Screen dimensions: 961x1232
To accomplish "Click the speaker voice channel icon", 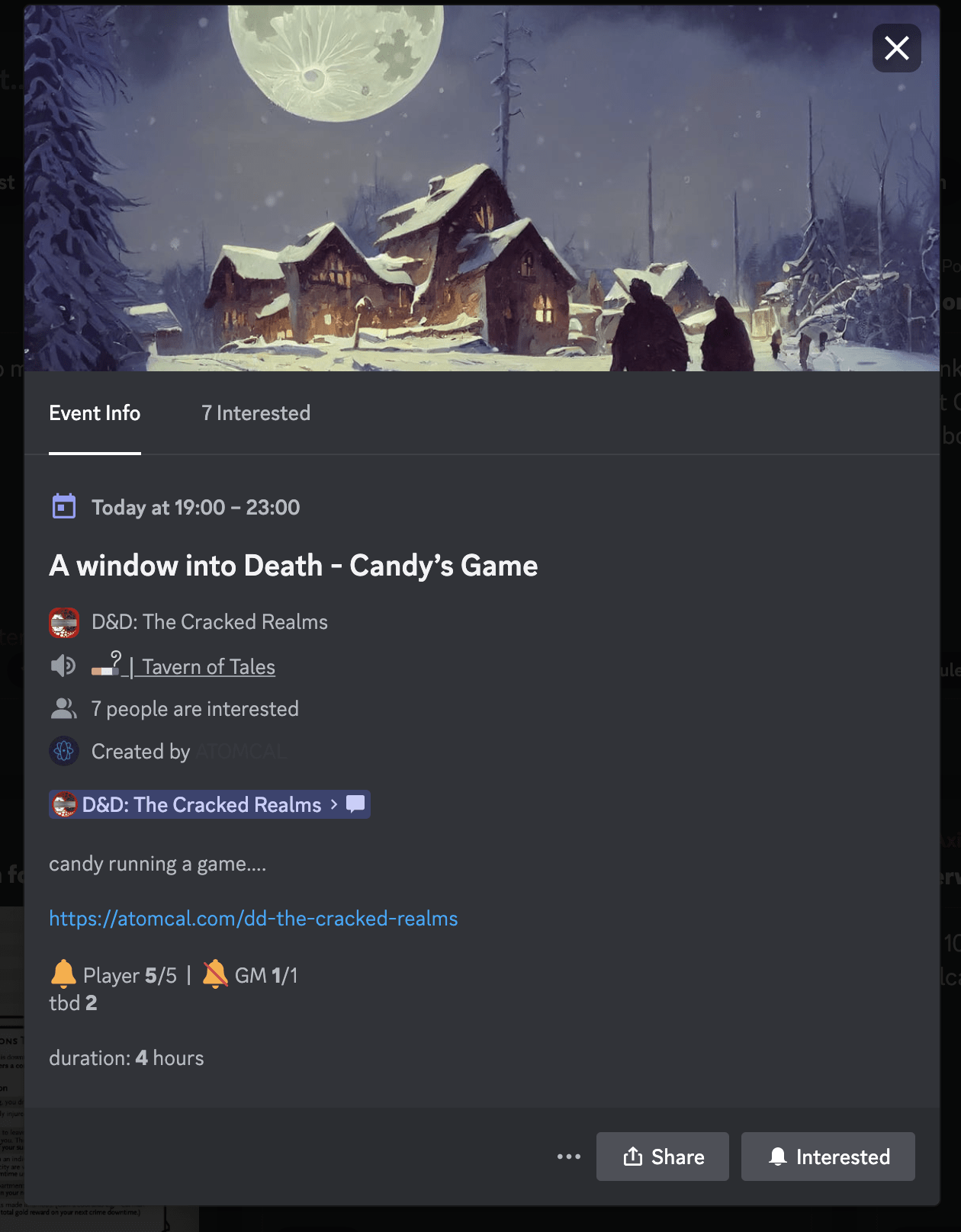I will [63, 666].
